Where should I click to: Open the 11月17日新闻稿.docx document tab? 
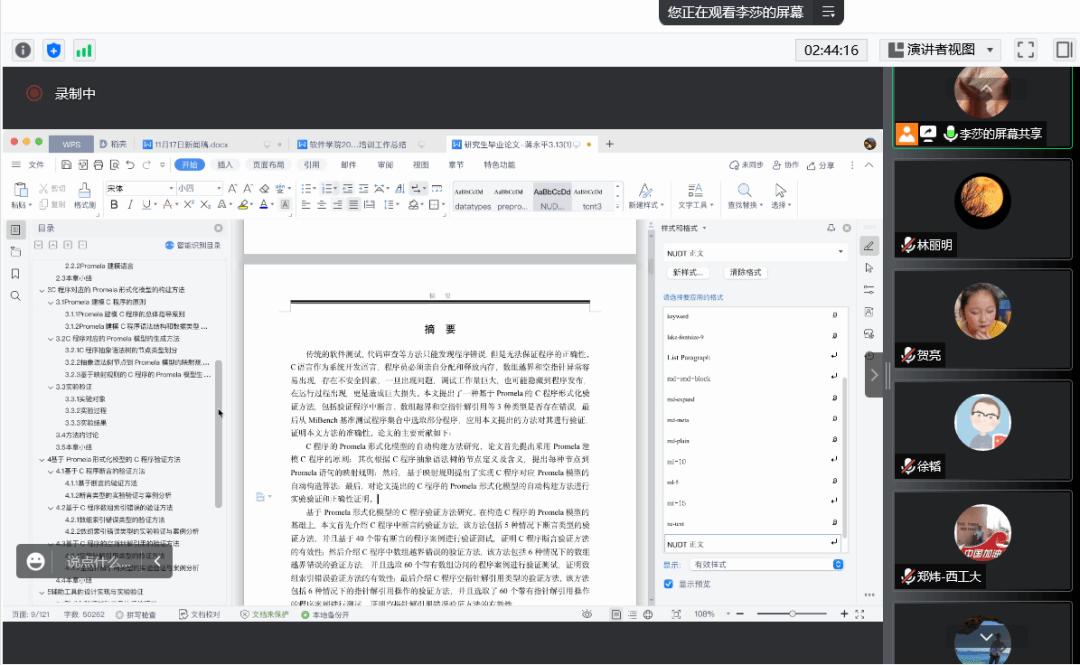[191, 144]
